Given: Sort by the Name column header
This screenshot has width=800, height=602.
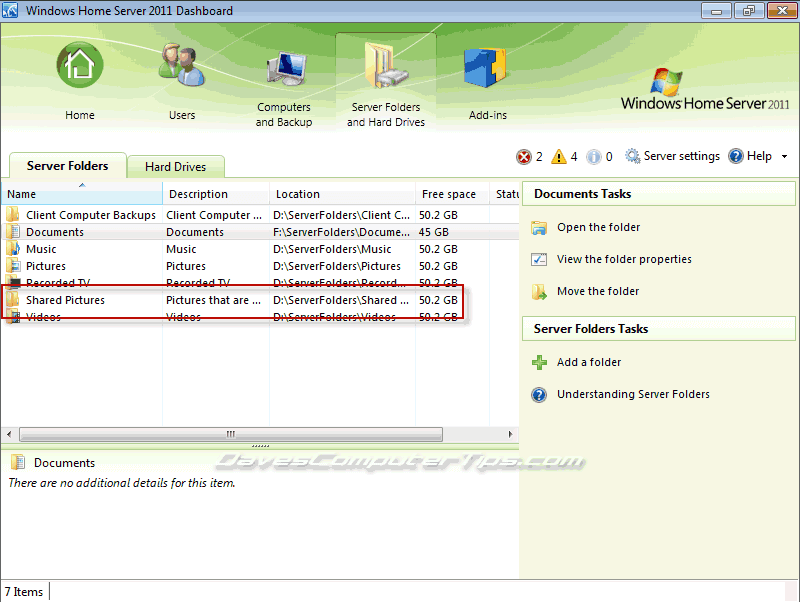Looking at the screenshot, I should [82, 194].
